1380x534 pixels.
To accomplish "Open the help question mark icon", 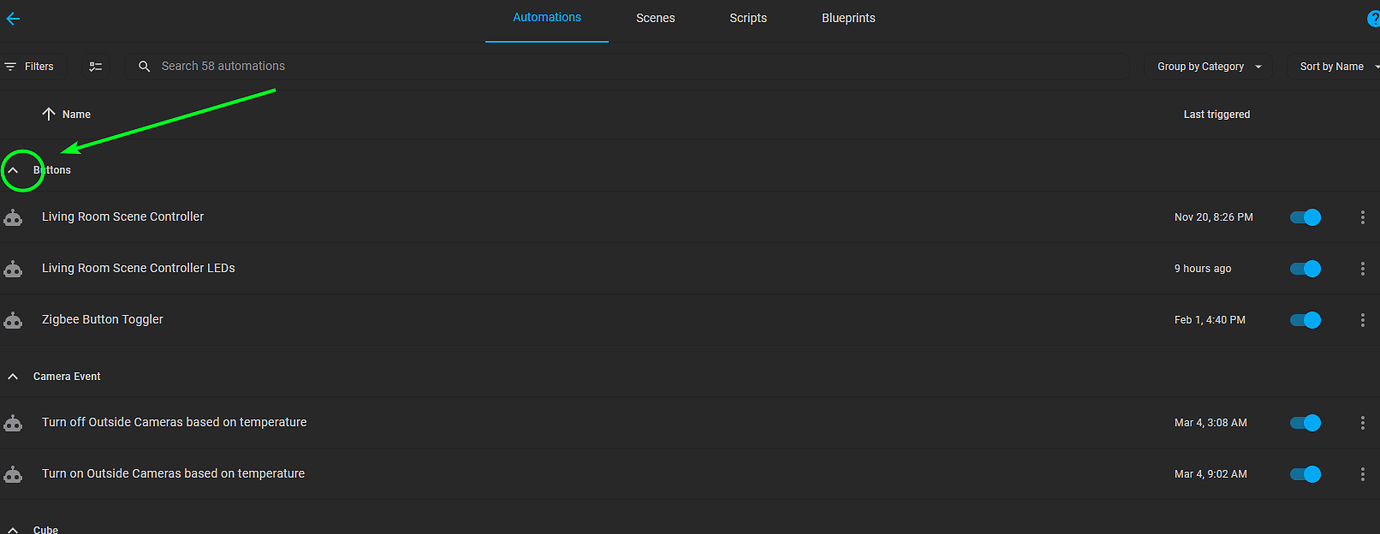I will coord(1374,19).
